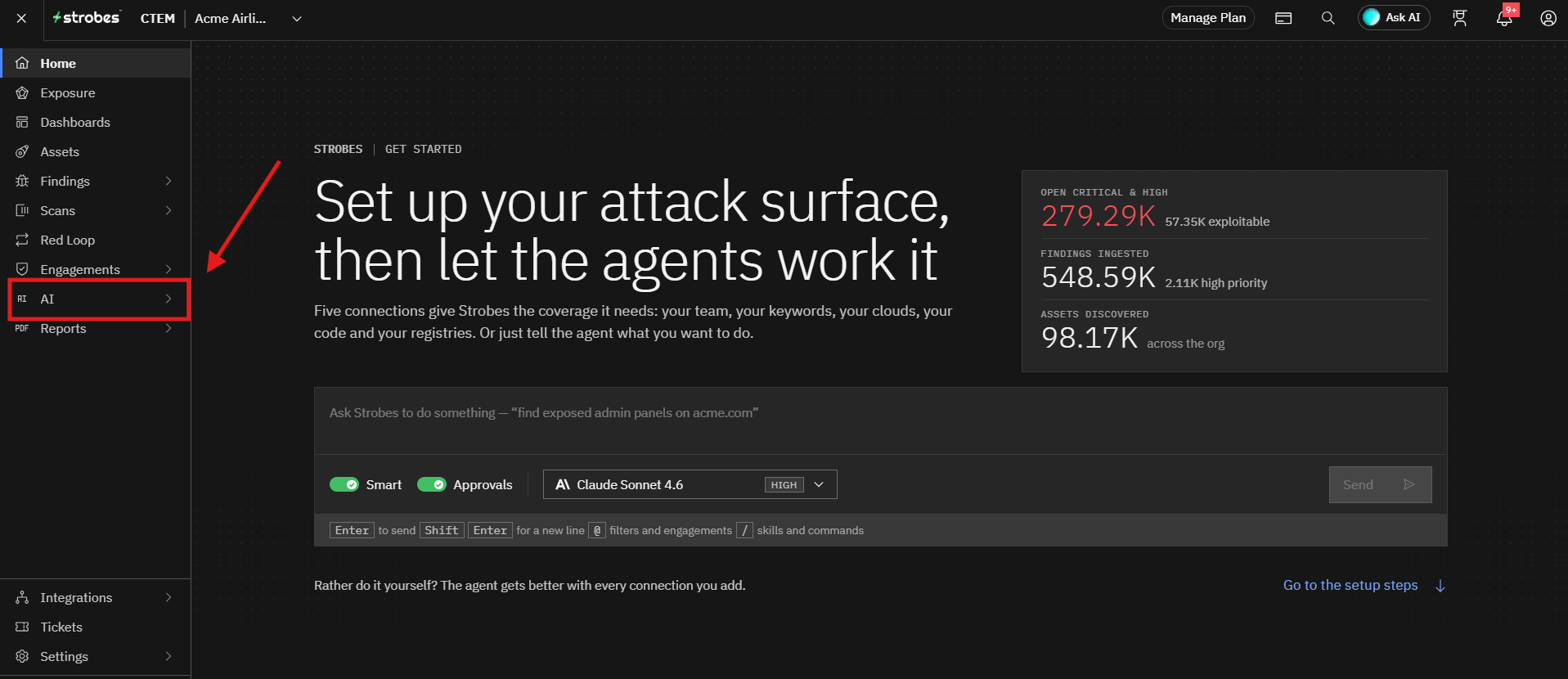Open the Claude Sonnet 4.6 model dropdown
This screenshot has width=1568, height=679.
(x=690, y=484)
